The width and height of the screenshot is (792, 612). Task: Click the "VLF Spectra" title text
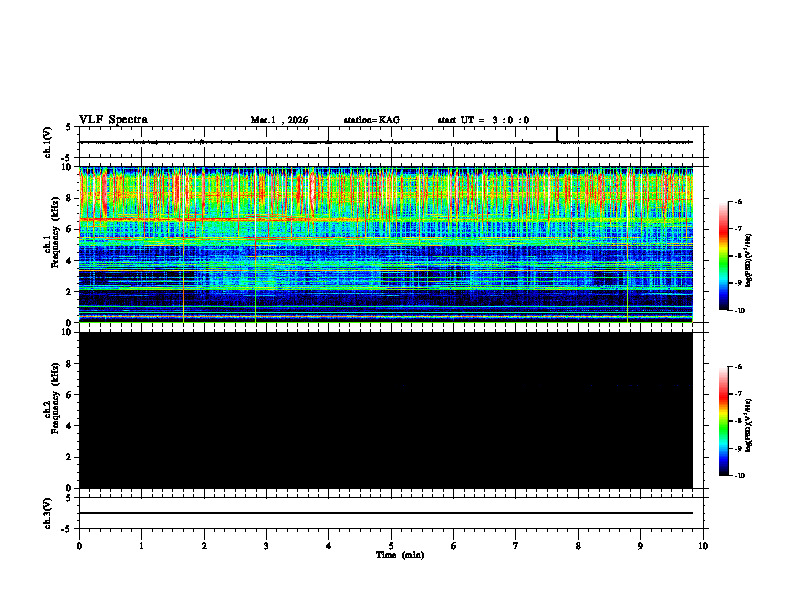pos(113,120)
